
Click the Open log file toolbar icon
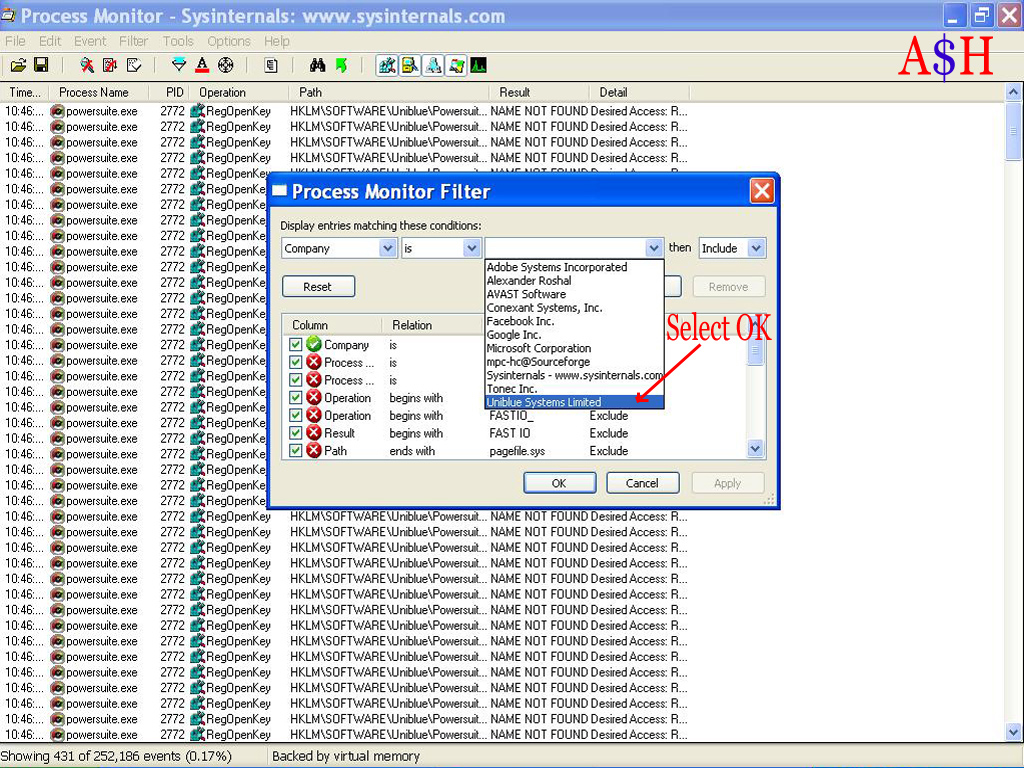(18, 65)
